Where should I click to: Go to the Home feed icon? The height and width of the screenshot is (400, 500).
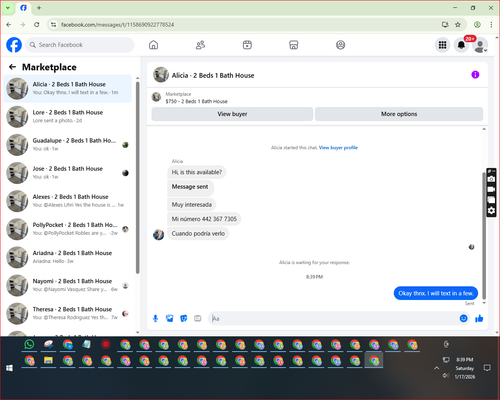click(x=153, y=45)
